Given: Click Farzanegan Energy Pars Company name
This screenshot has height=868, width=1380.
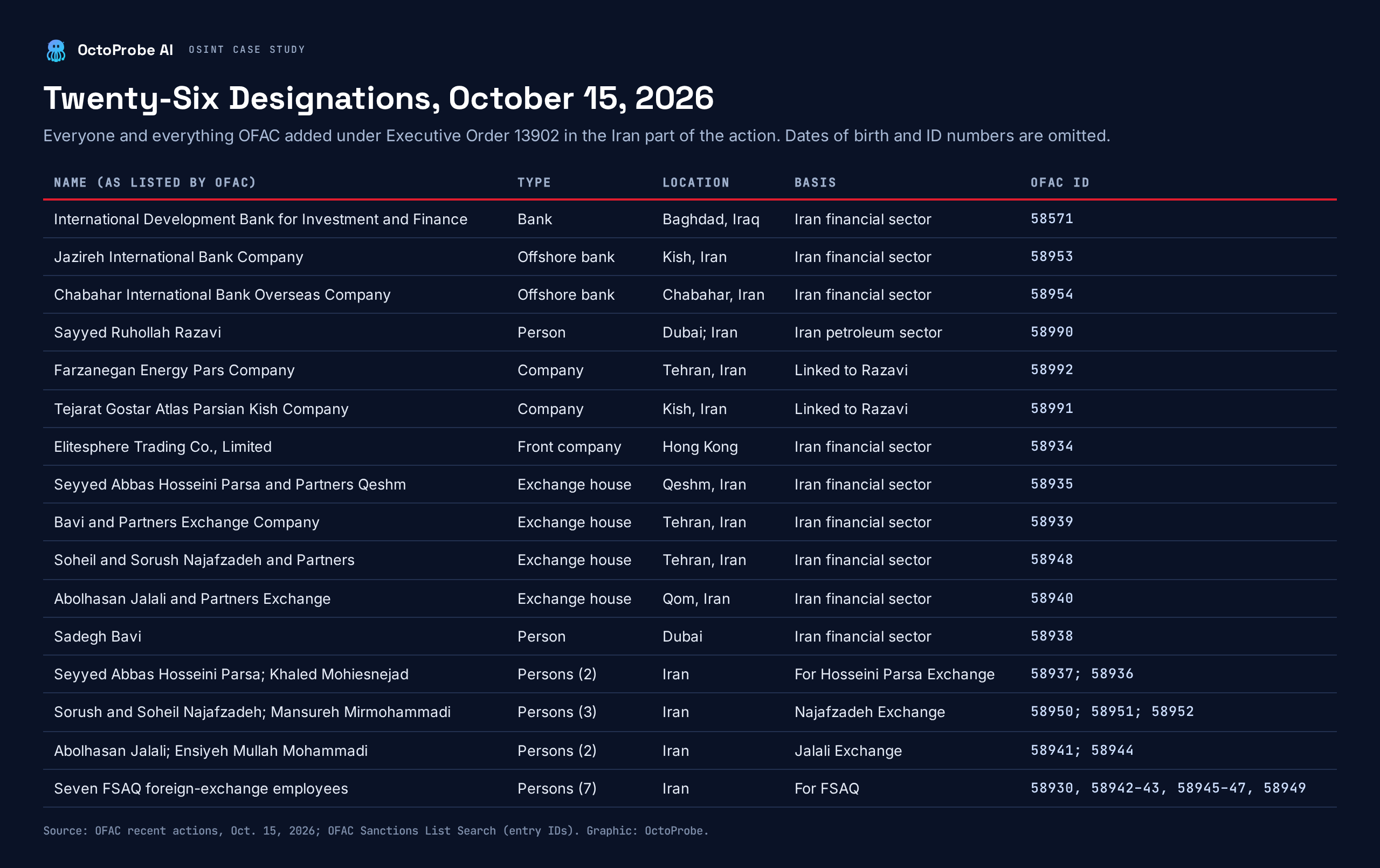Looking at the screenshot, I should (x=174, y=370).
